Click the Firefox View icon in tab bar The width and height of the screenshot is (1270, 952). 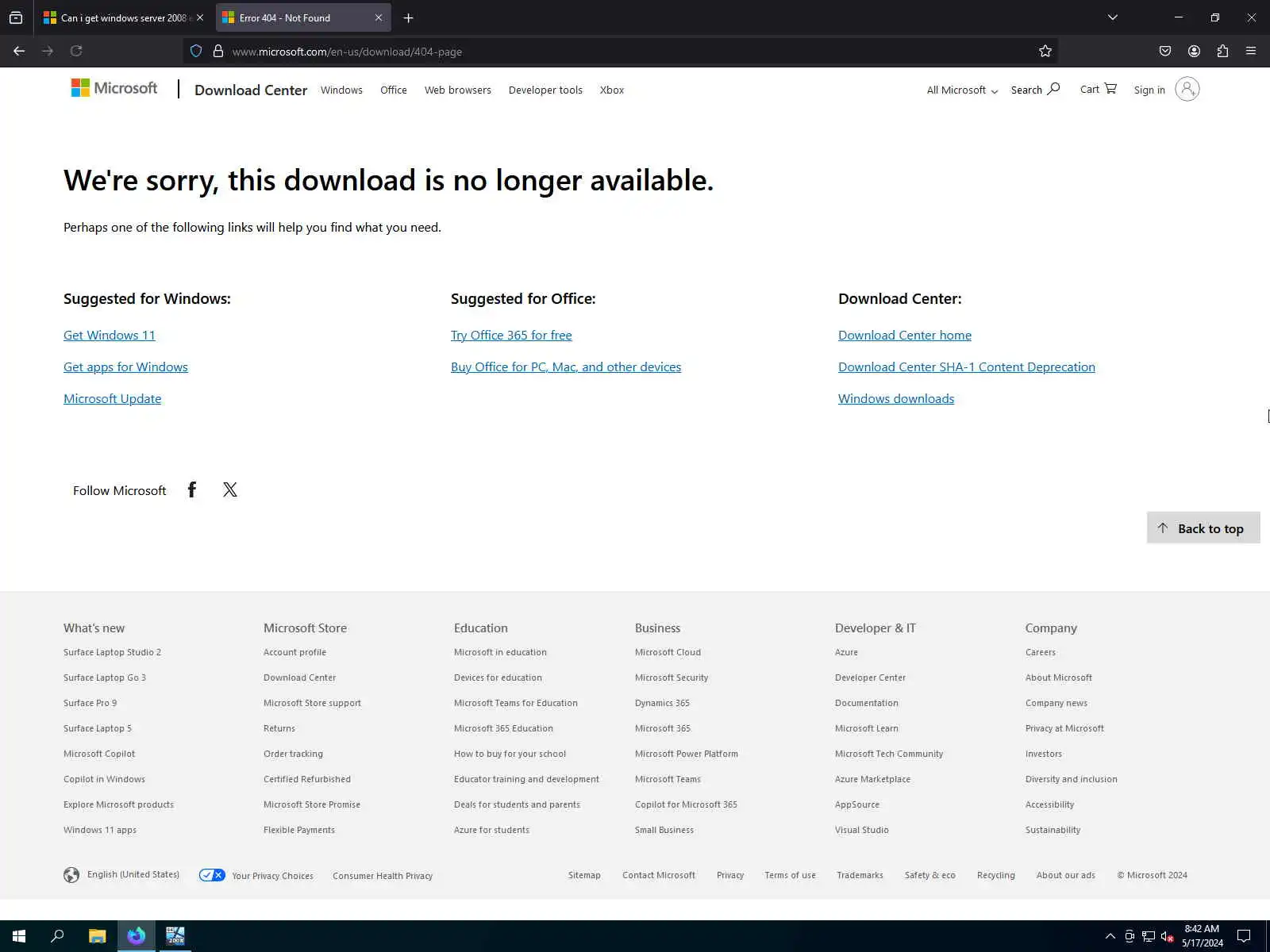pos(16,17)
